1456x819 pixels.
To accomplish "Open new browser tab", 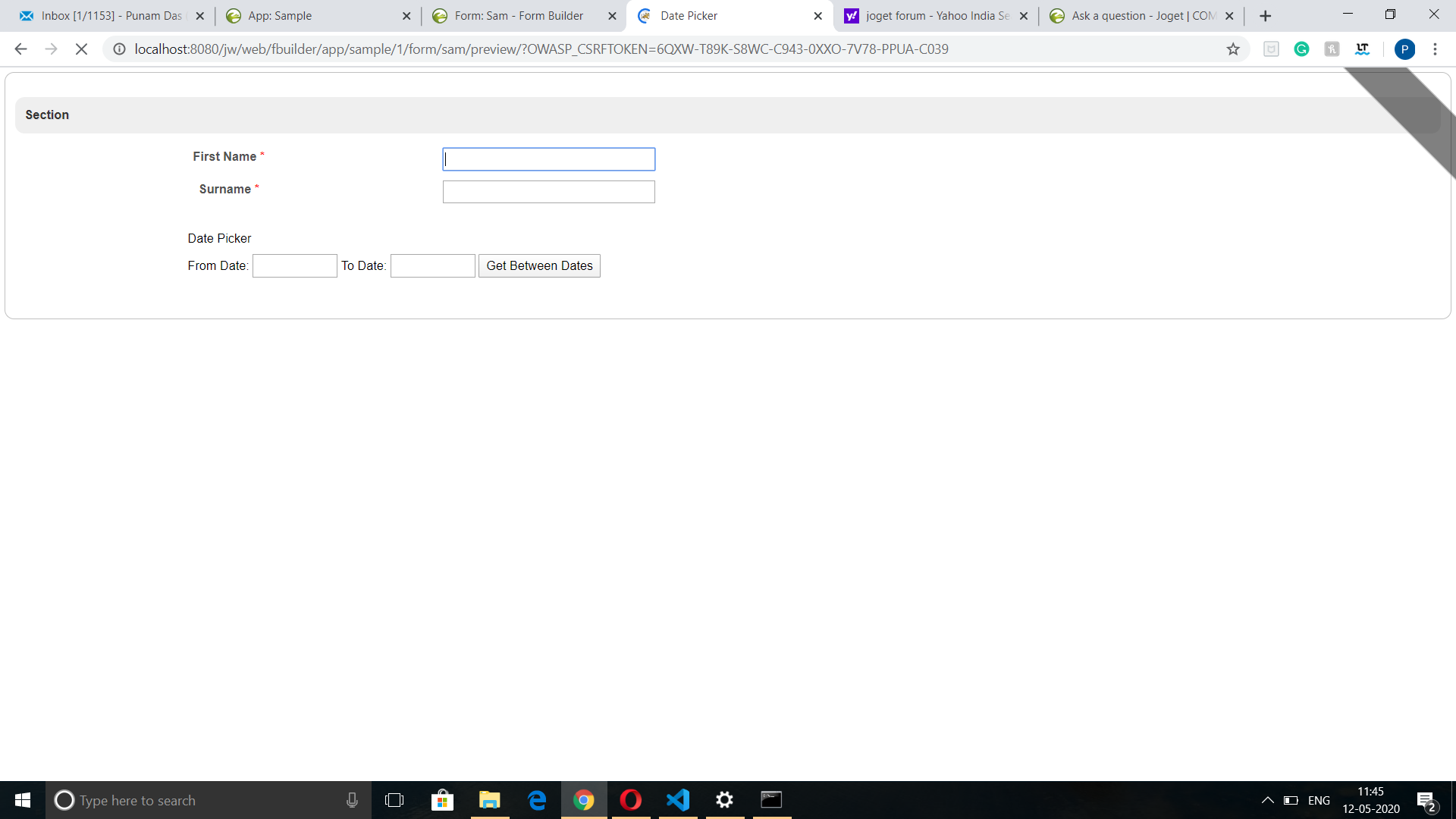I will [1265, 16].
